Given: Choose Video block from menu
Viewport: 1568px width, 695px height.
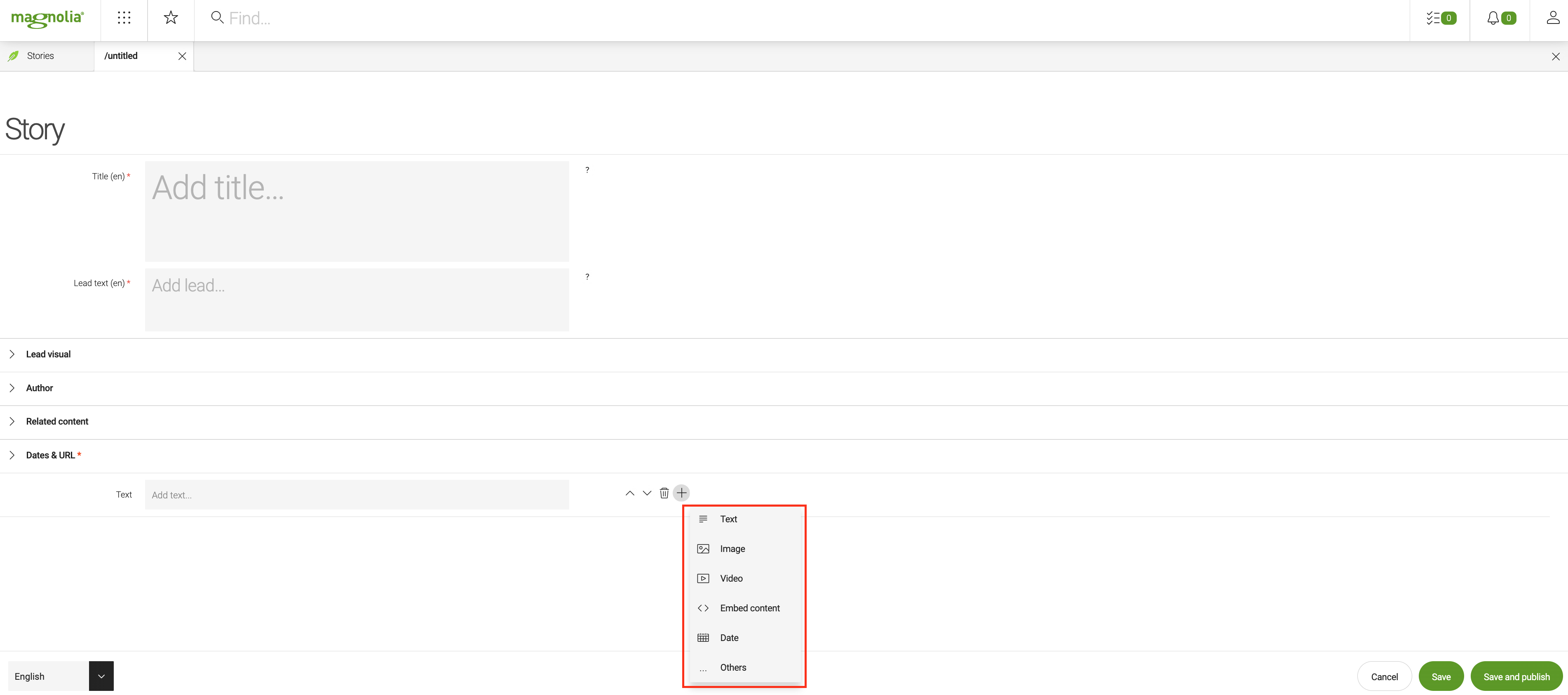Looking at the screenshot, I should point(744,579).
